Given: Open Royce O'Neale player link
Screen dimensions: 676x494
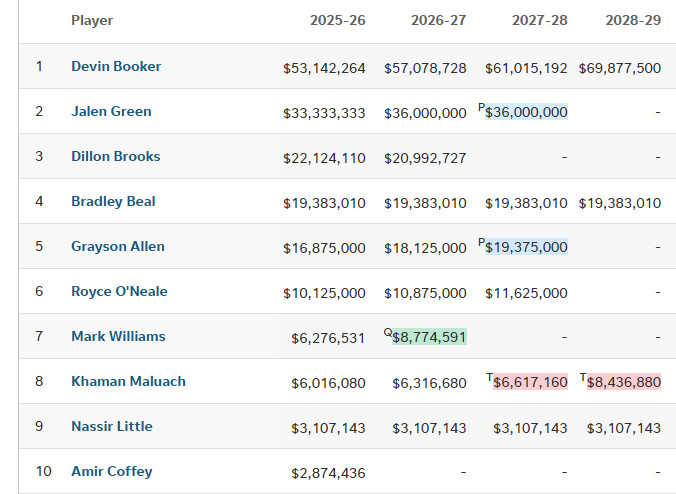Looking at the screenshot, I should [x=119, y=291].
